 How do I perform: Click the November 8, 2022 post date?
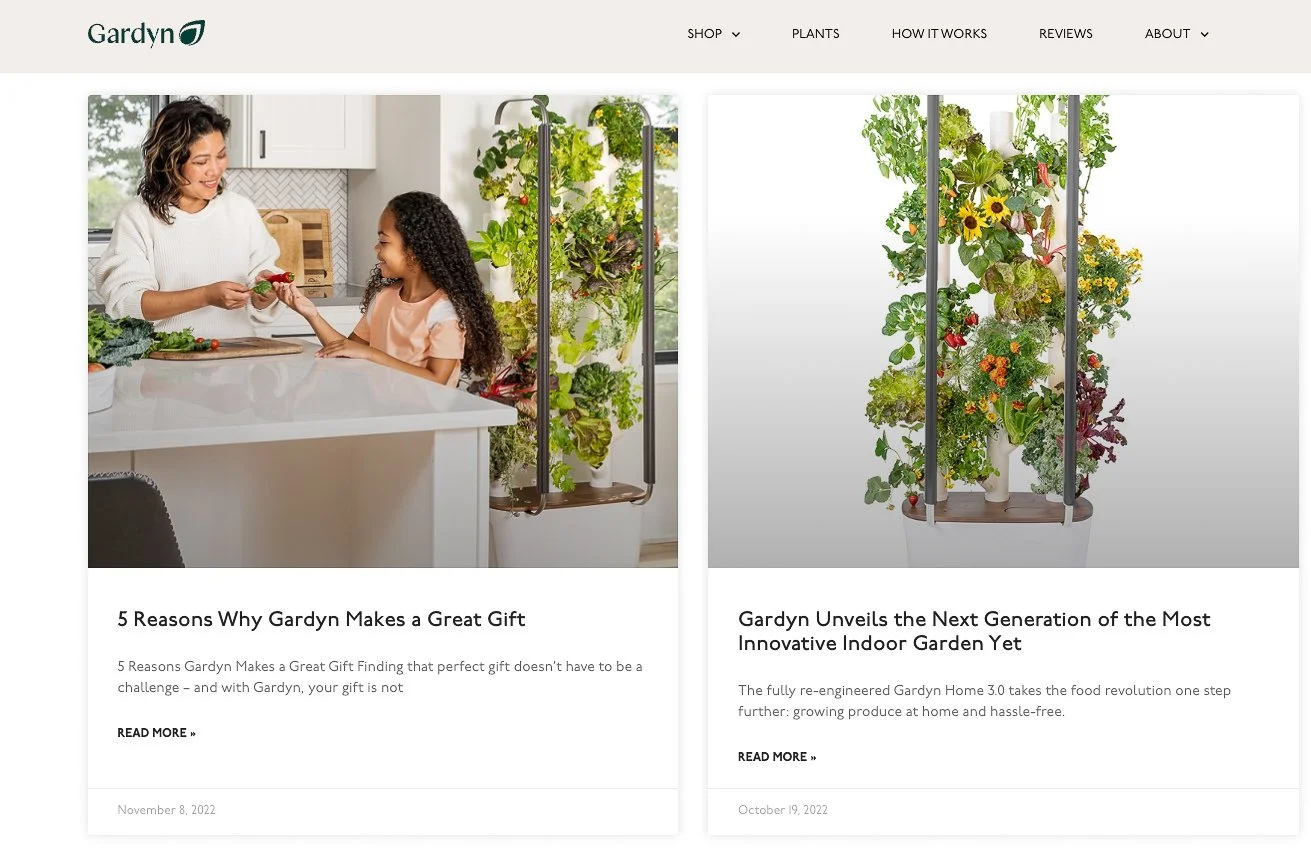166,810
